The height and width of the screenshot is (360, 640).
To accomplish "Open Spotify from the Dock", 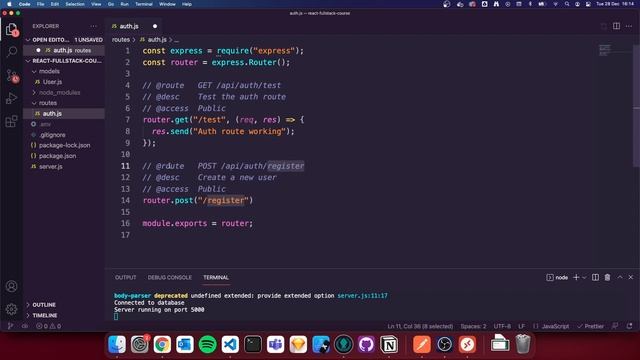I will (207, 344).
